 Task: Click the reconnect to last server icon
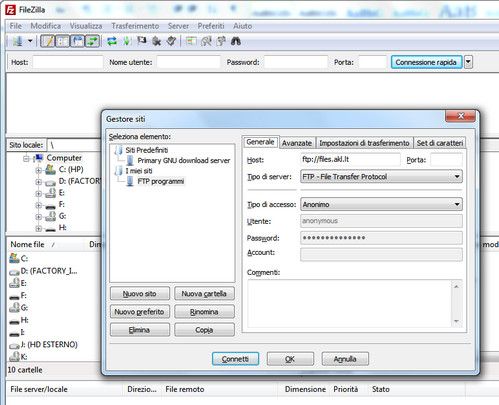point(171,41)
